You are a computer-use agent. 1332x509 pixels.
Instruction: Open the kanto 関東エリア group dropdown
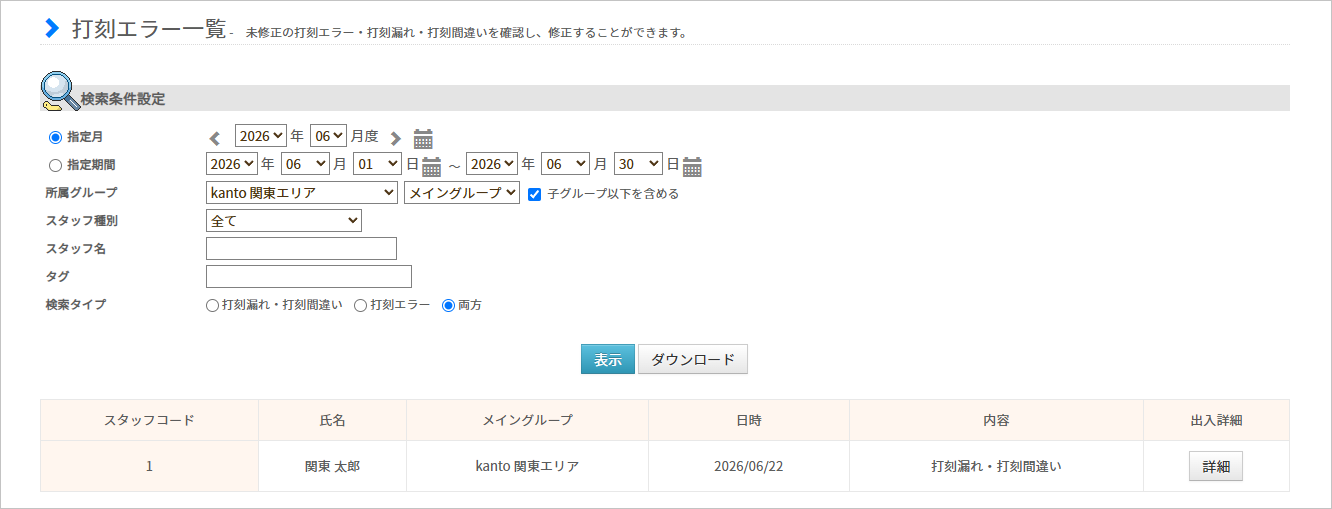point(302,193)
